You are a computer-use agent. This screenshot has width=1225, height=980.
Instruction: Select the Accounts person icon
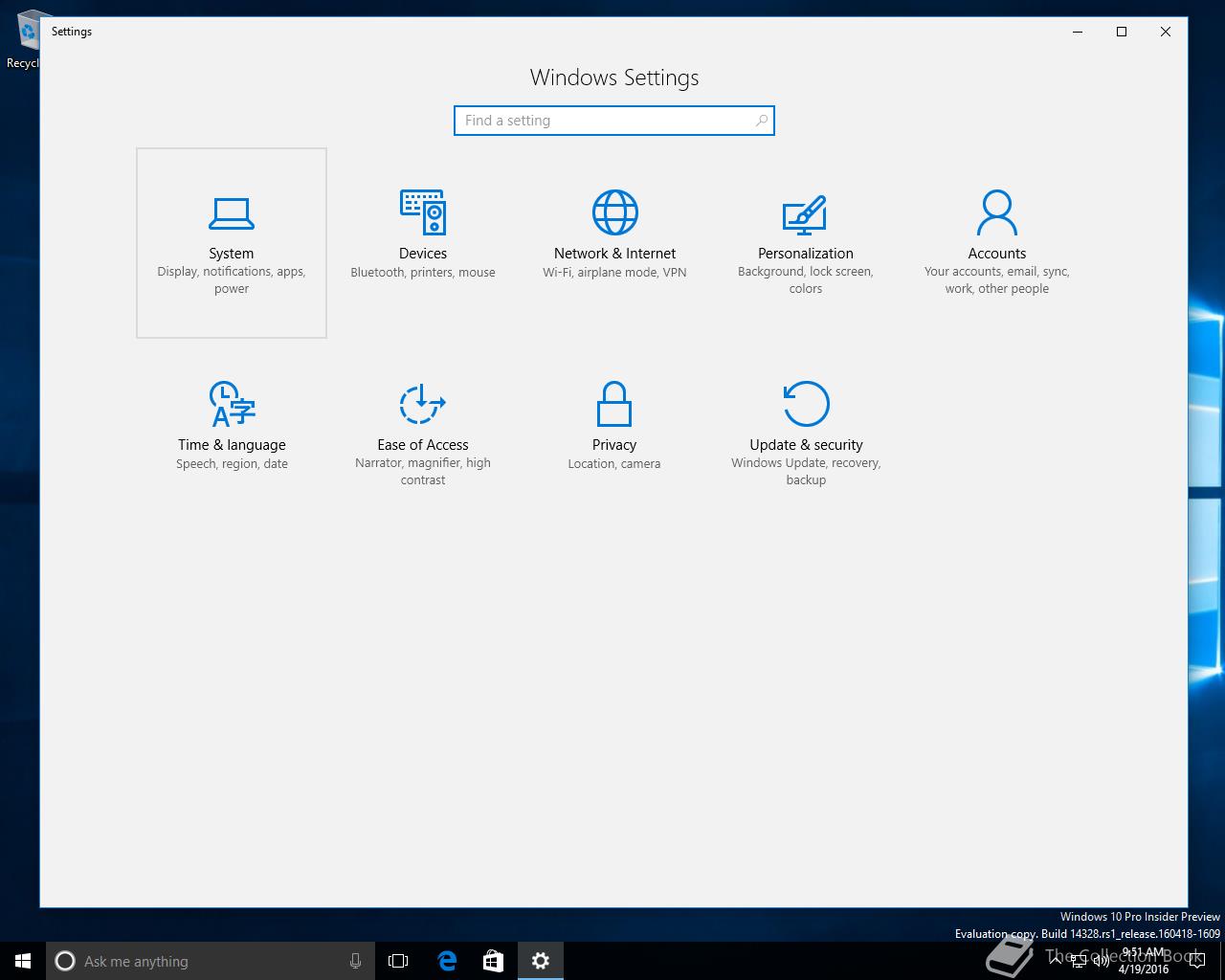pyautogui.click(x=997, y=212)
